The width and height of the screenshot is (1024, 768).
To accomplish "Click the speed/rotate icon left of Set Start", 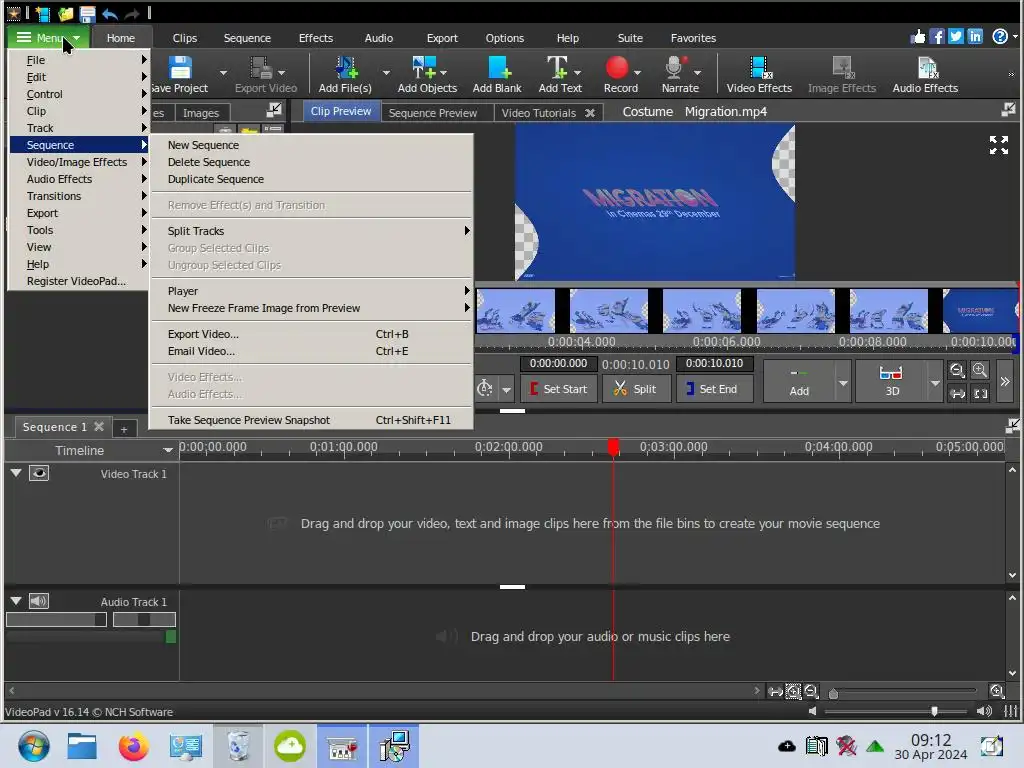I will [485, 388].
